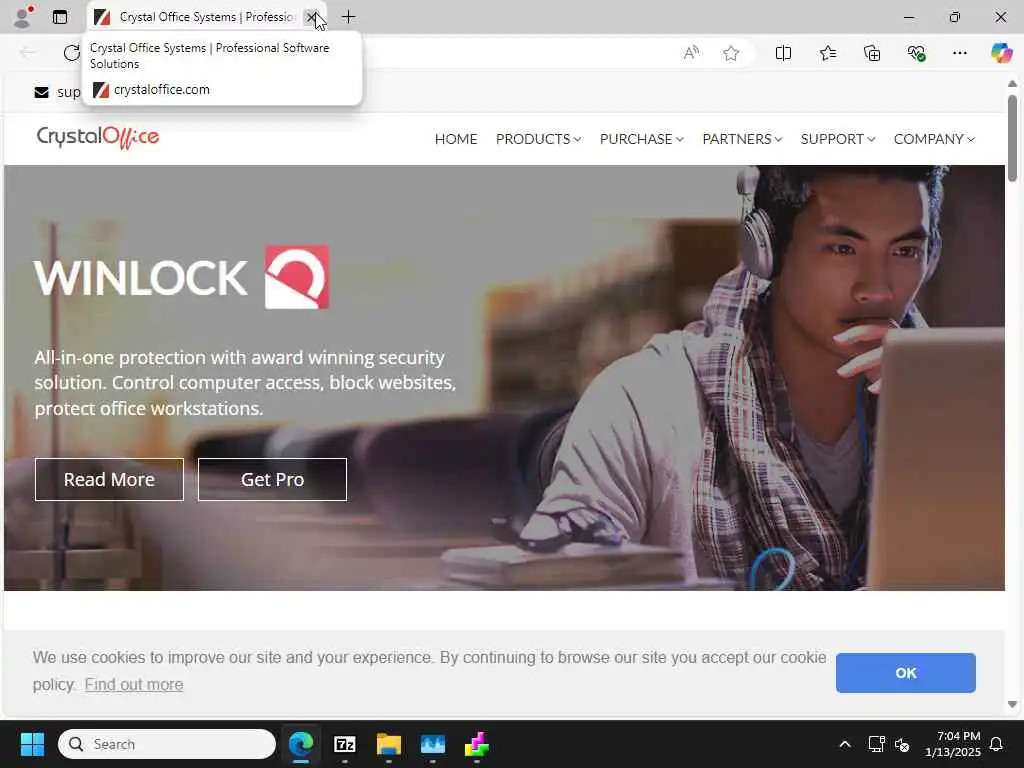Click the taskbar Search box
Image resolution: width=1024 pixels, height=768 pixels.
click(167, 744)
